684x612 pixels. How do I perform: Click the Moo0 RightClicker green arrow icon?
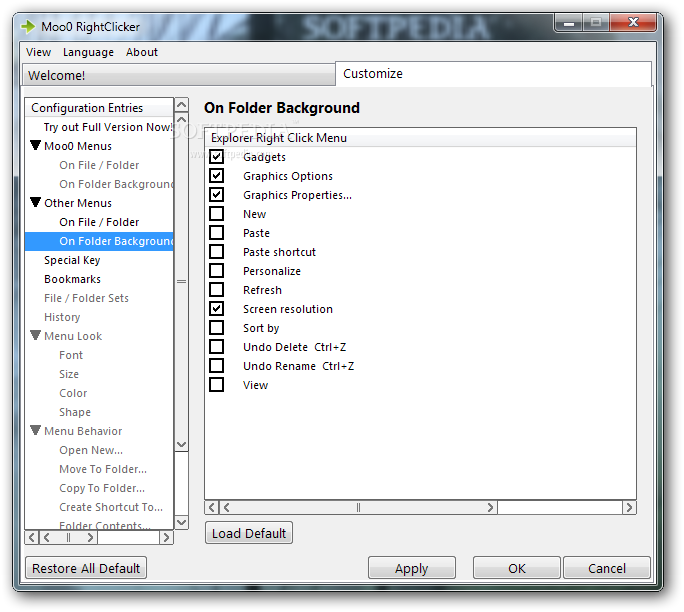28,27
